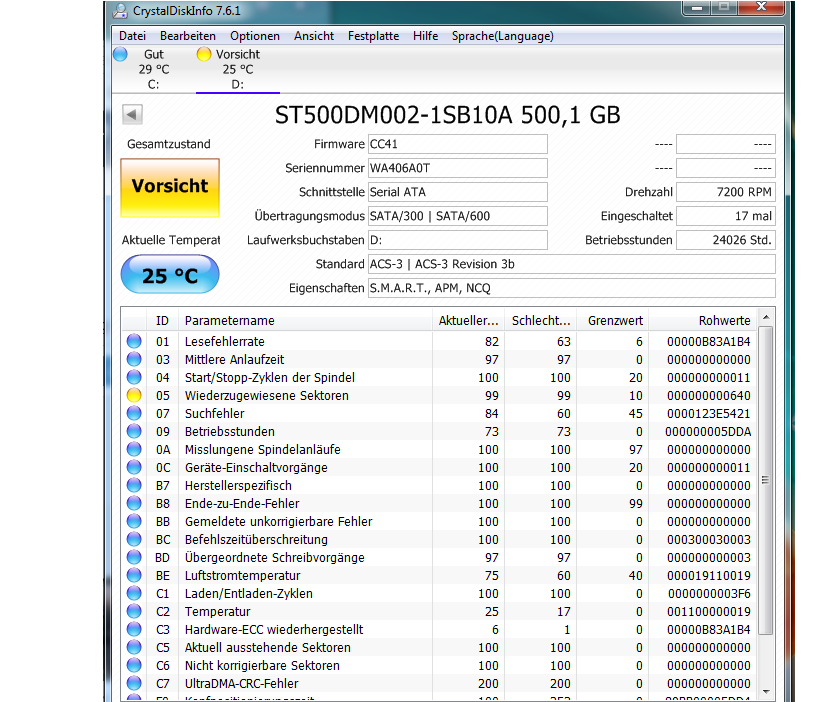Screen dimensions: 819x702
Task: Click the Eingeschaltet value 17 mal
Action: point(726,216)
